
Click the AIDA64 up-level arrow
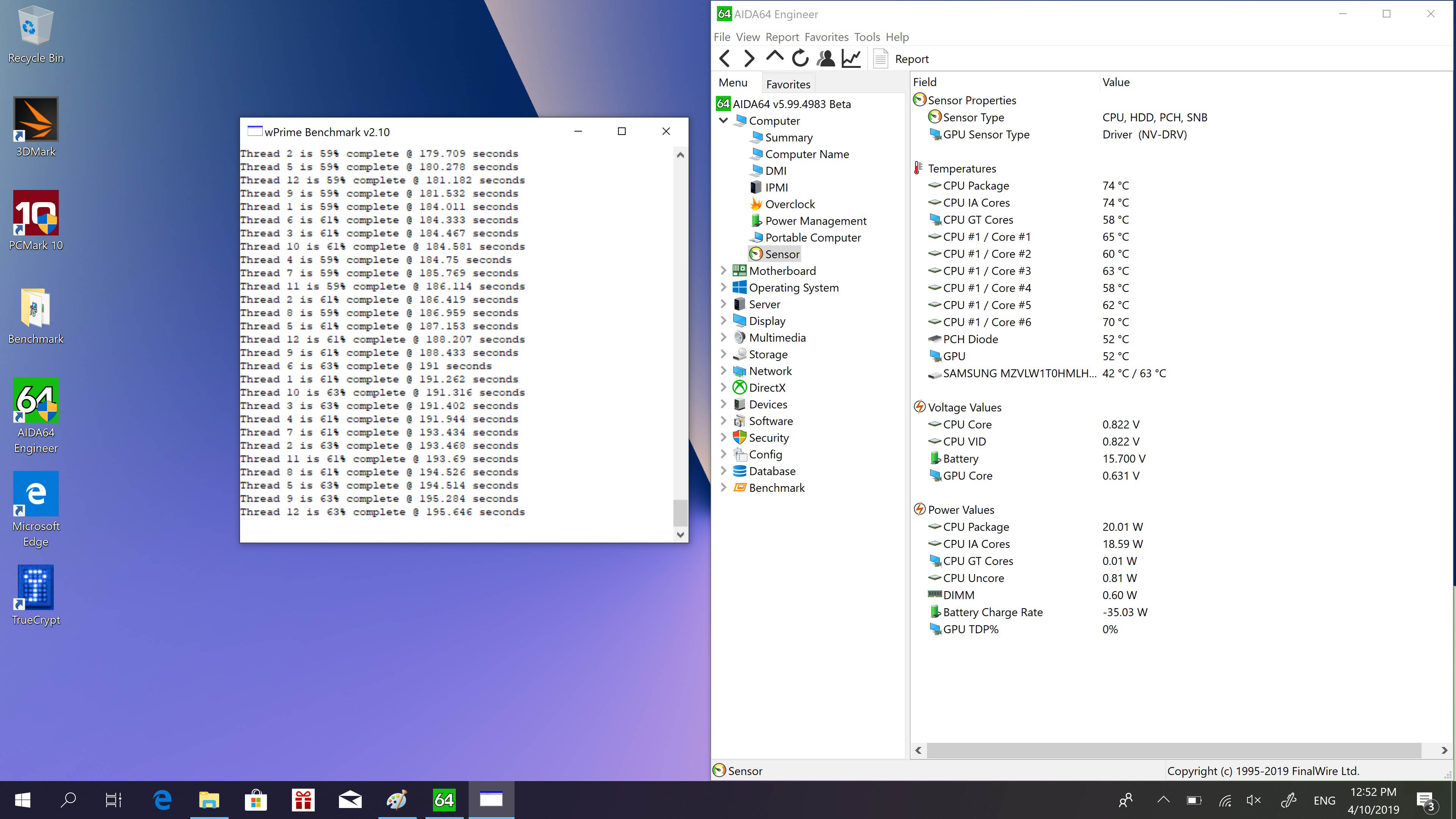pos(774,57)
